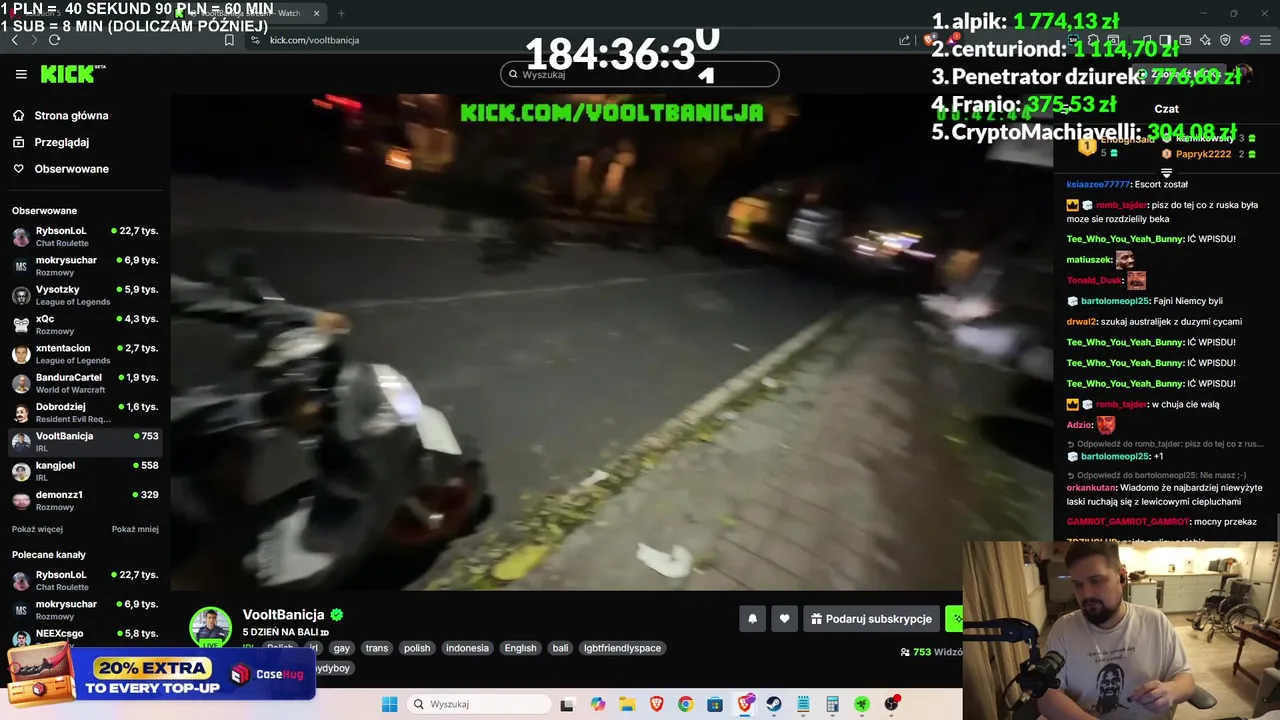The height and width of the screenshot is (720, 1280).
Task: Click the address bar kick.com/vooltbanicja
Action: click(x=314, y=40)
